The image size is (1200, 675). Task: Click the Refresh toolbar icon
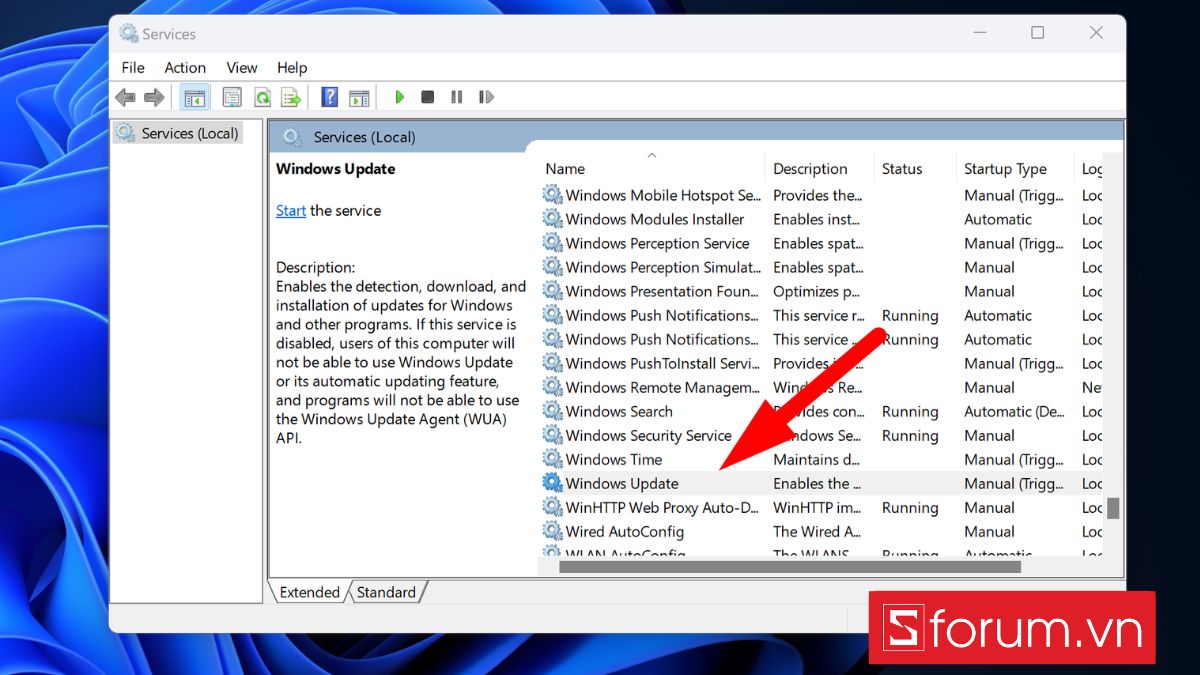point(262,97)
